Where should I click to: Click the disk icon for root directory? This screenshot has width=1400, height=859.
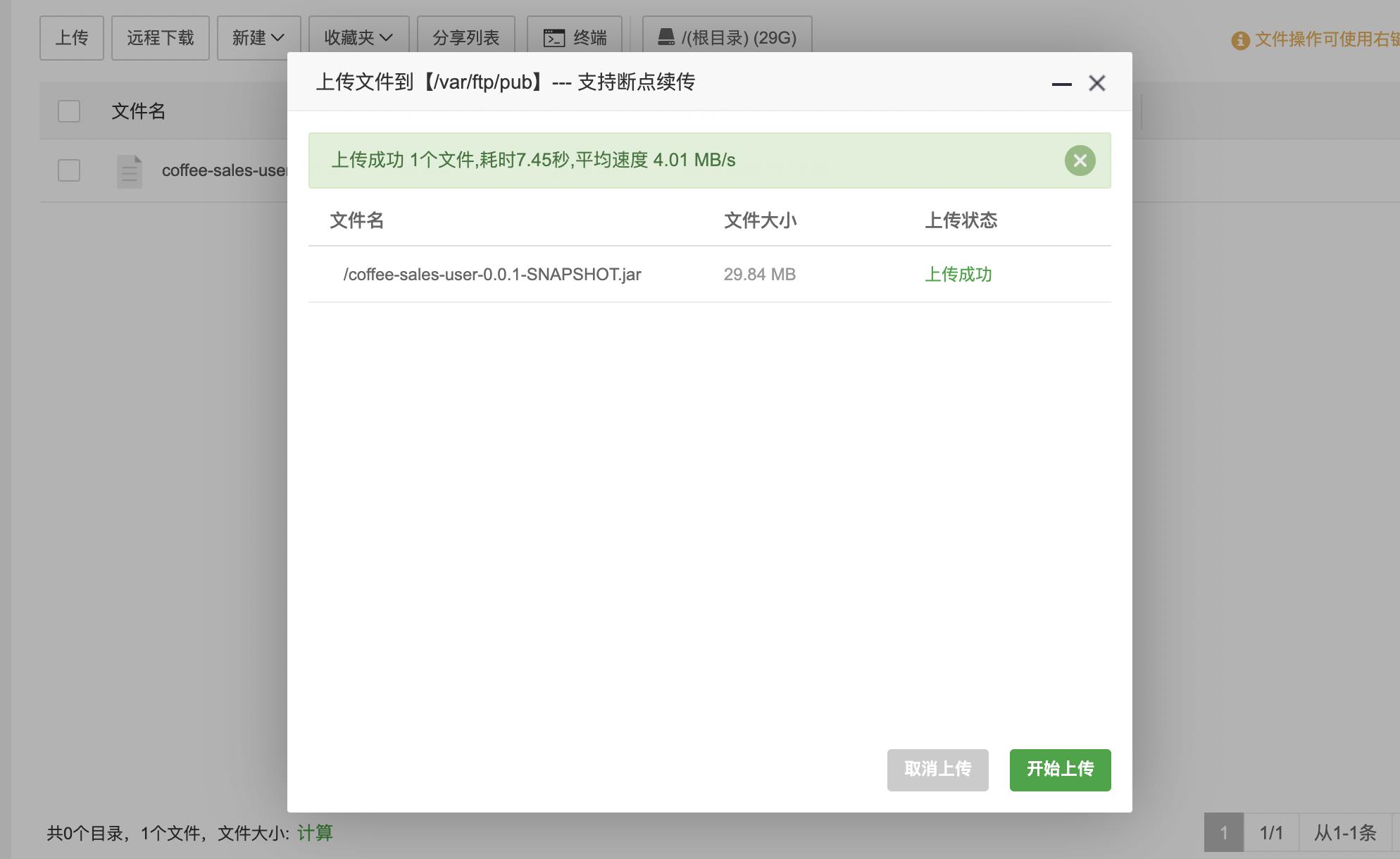(666, 37)
